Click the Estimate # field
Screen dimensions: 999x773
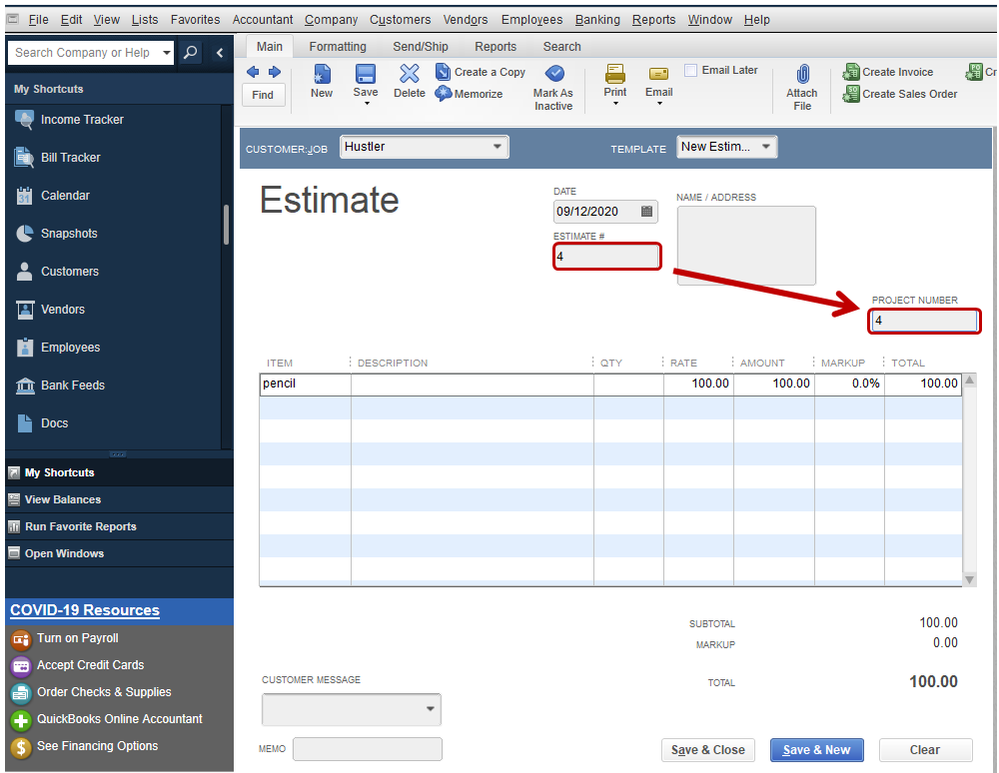pos(607,257)
